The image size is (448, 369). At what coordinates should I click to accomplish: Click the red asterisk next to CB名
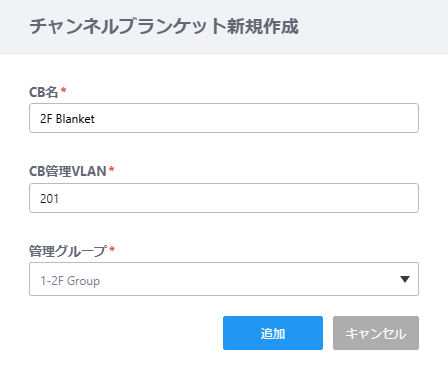(x=63, y=90)
